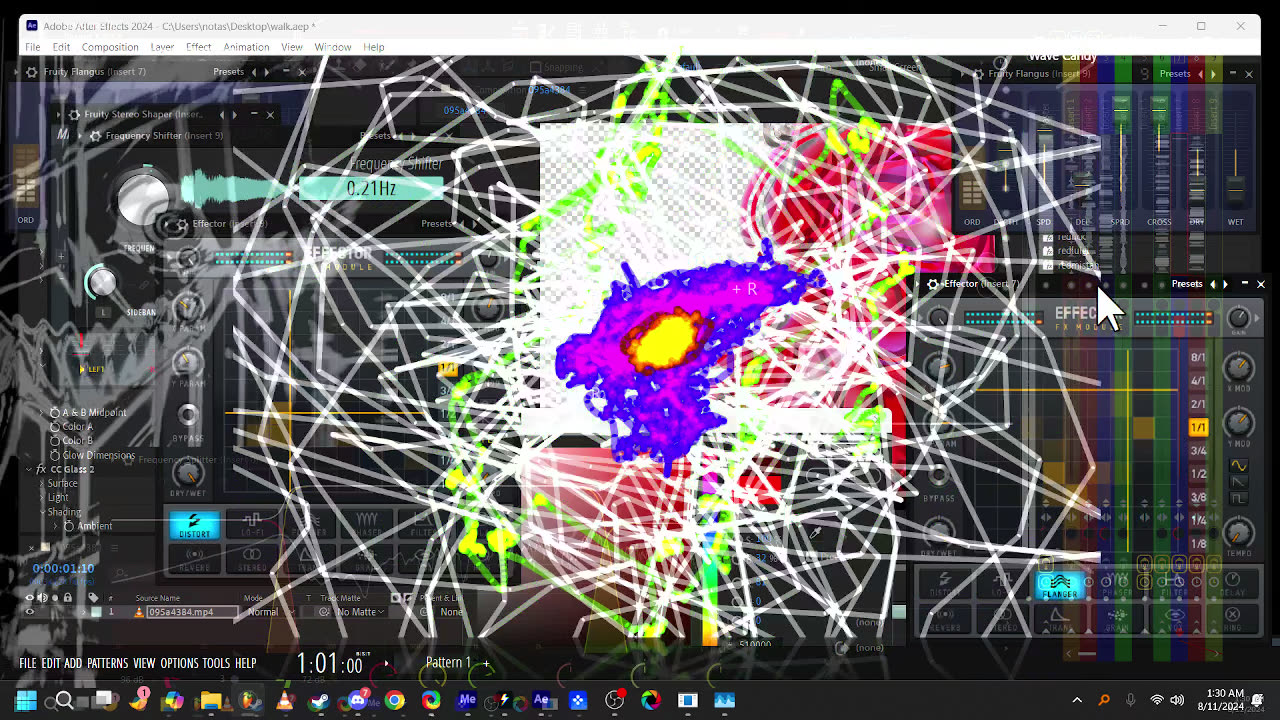Toggle the L button in Frequency Shifter
1280x720 pixels.
(103, 313)
